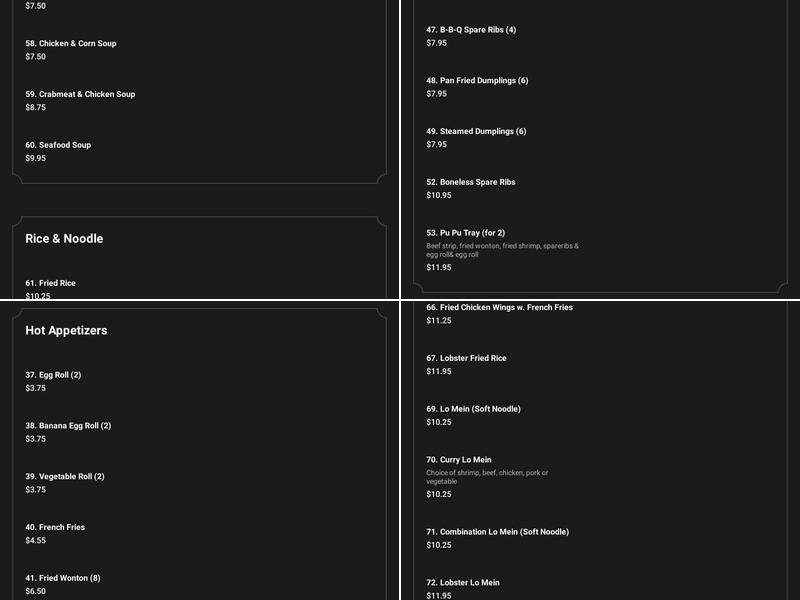The image size is (800, 600).
Task: Pick the Lobster Fried Rice item
Action: (467, 358)
